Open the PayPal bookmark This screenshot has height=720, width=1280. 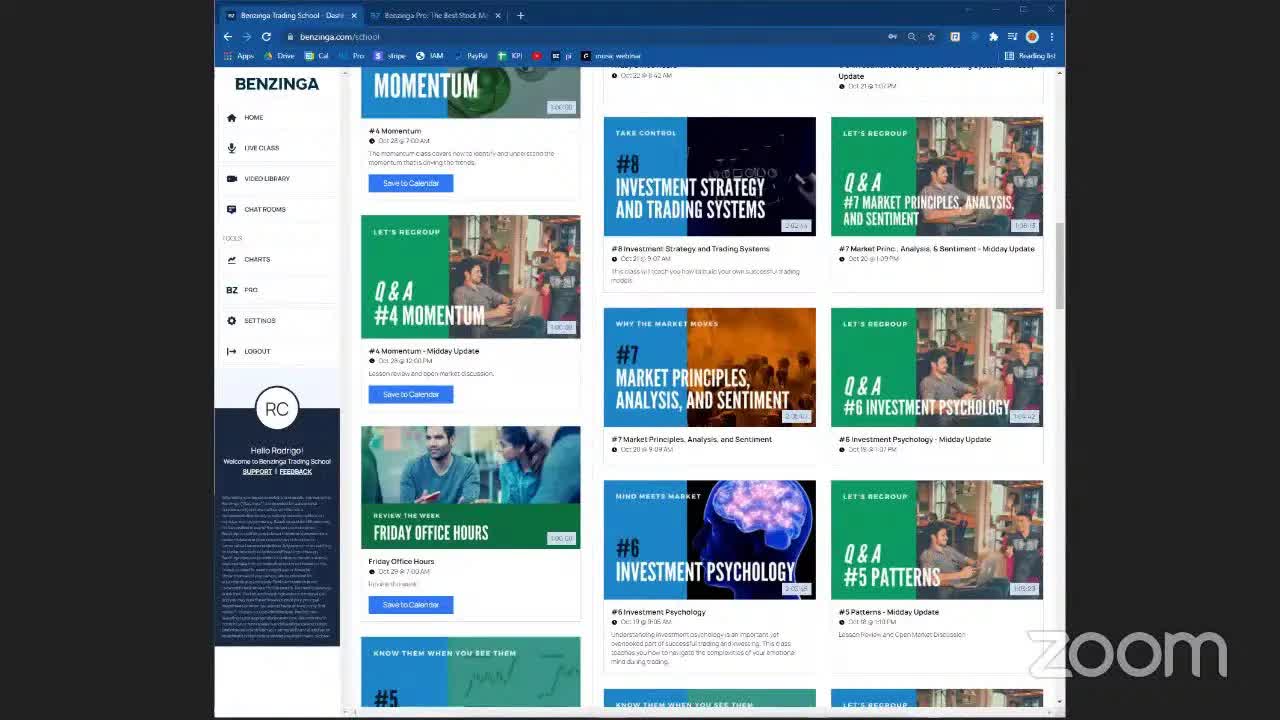[x=471, y=56]
